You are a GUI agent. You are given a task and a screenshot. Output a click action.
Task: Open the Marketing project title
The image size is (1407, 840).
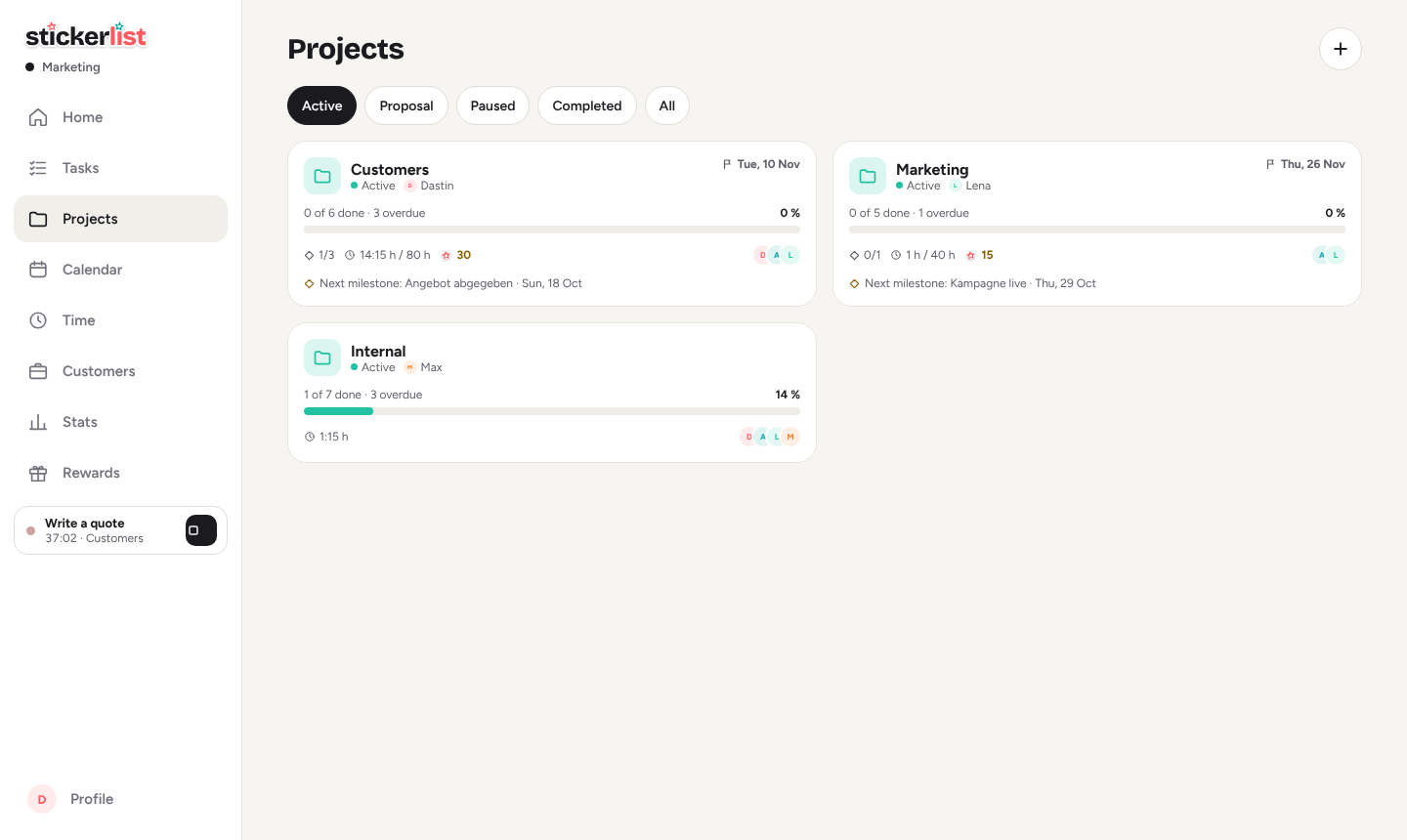pos(932,169)
